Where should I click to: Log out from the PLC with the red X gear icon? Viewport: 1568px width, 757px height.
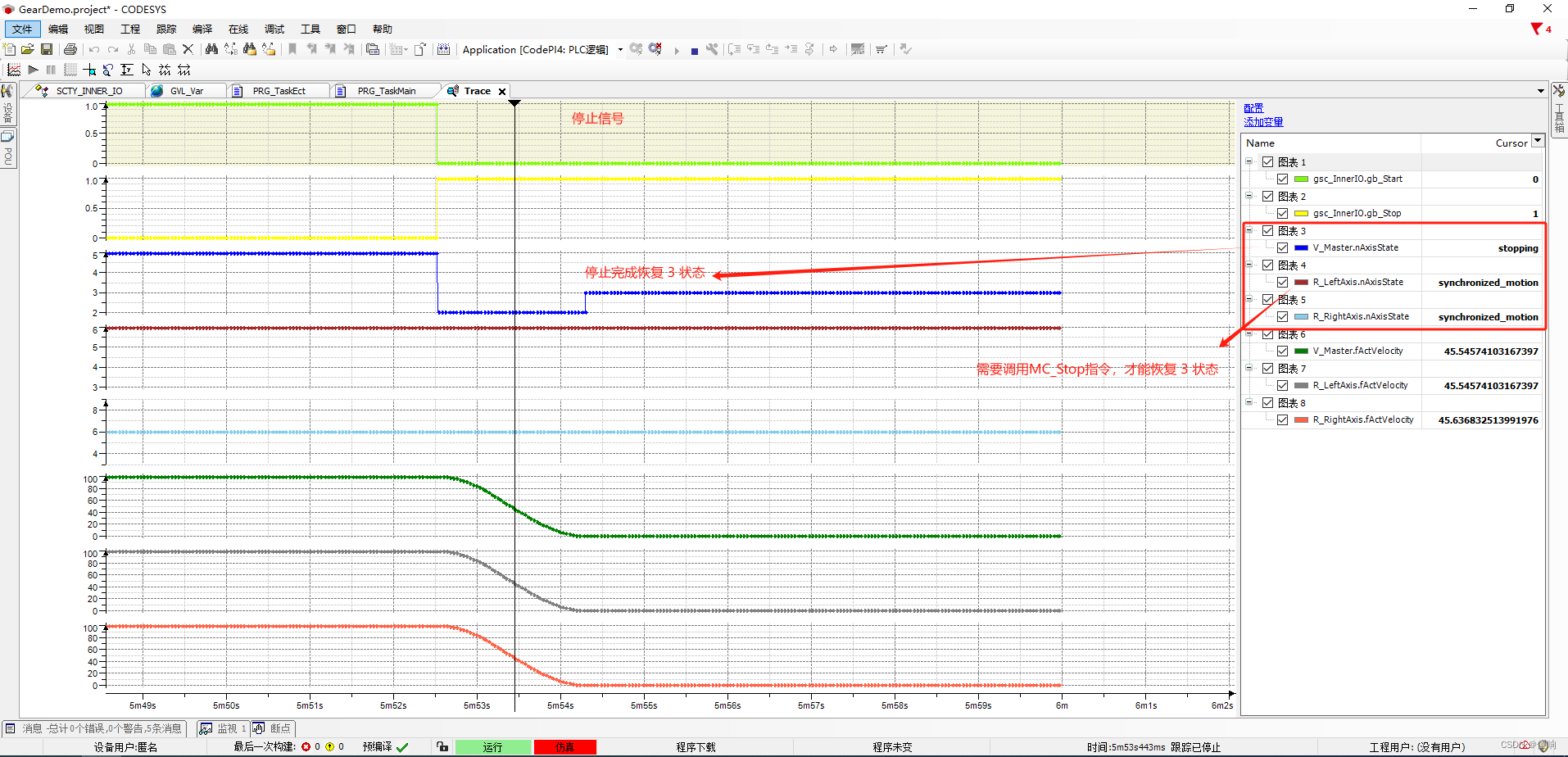point(655,49)
